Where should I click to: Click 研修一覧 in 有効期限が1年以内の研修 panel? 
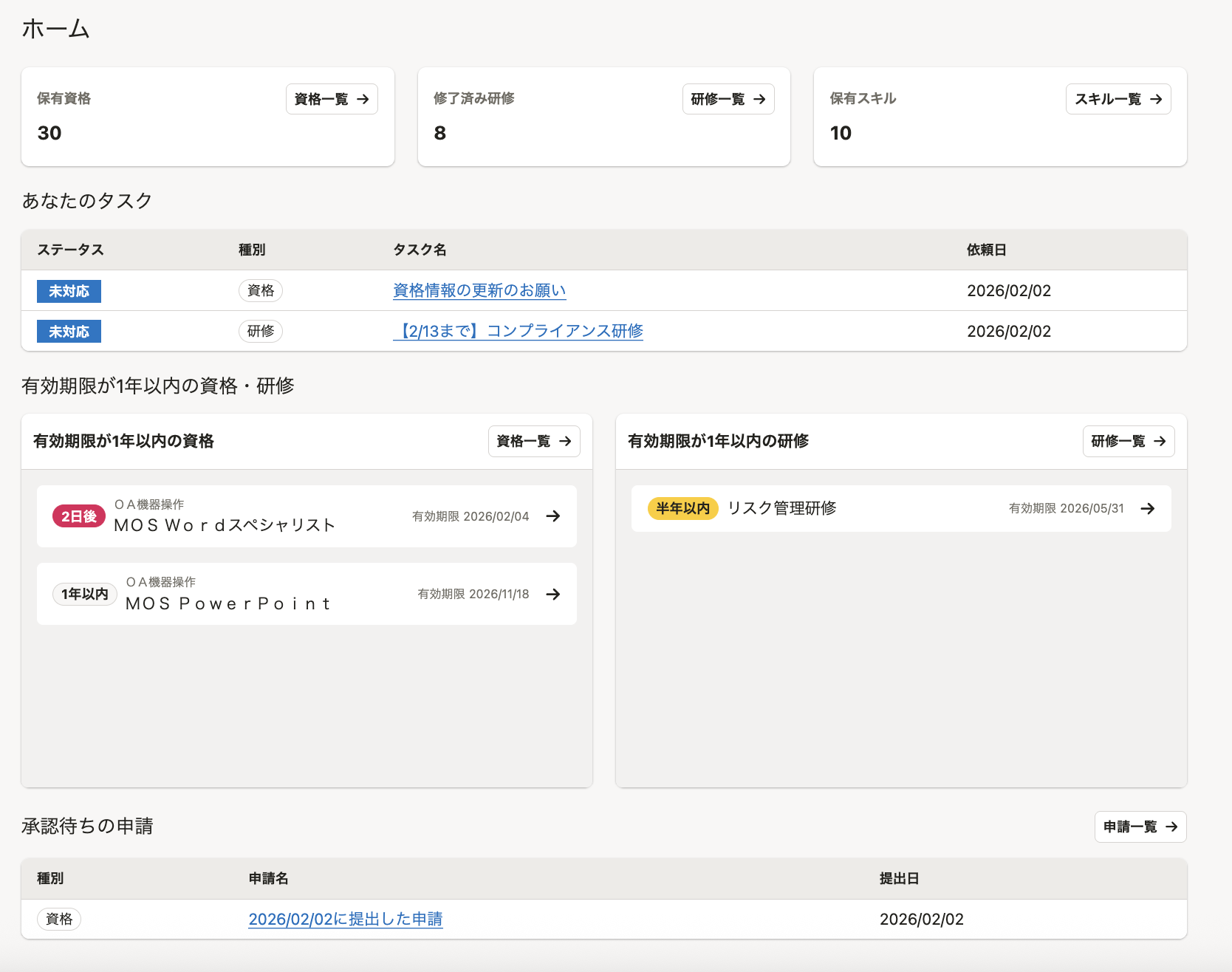[1129, 441]
